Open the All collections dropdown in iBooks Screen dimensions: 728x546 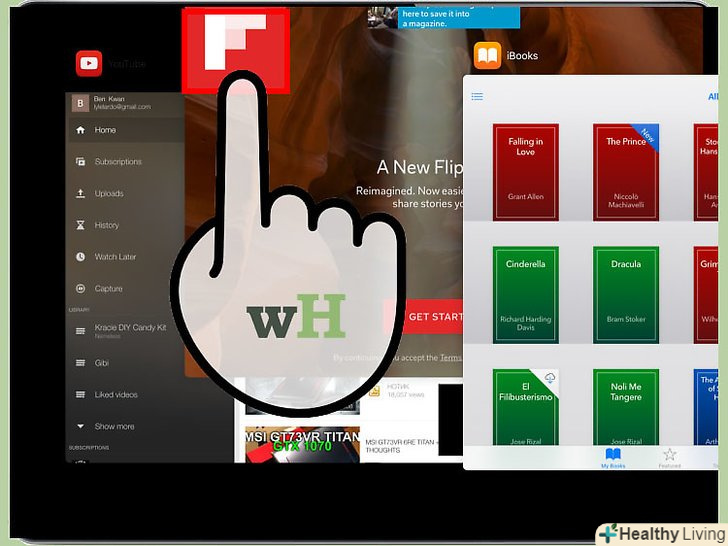point(713,97)
